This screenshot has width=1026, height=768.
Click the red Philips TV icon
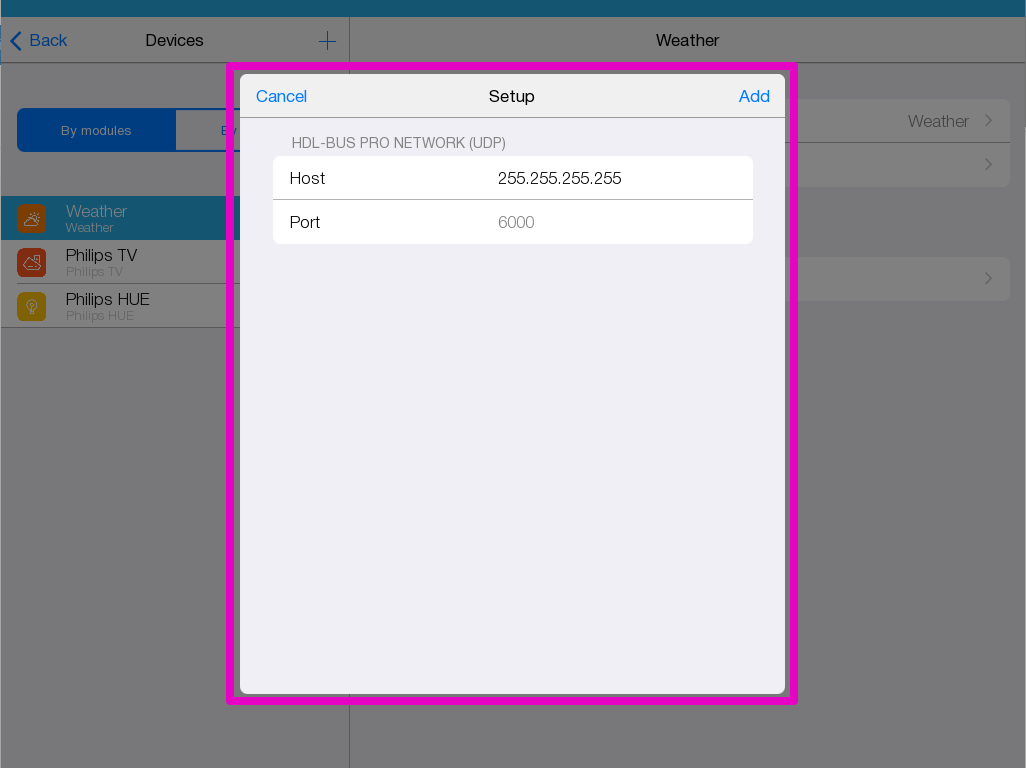point(32,262)
